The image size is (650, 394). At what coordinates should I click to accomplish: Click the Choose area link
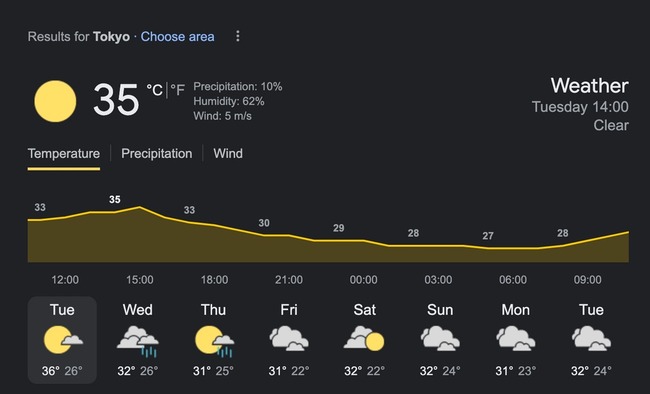[177, 37]
